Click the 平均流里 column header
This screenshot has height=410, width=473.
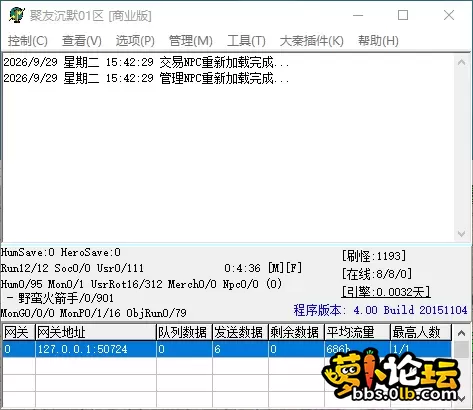(x=357, y=332)
